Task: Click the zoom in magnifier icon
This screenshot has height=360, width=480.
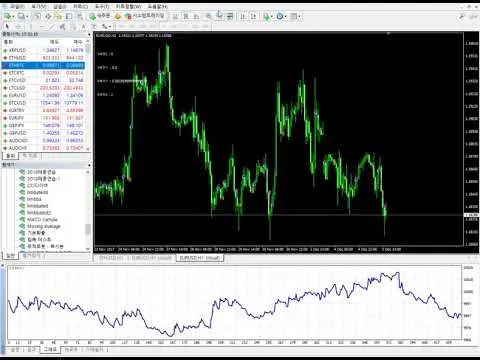Action: (208, 16)
